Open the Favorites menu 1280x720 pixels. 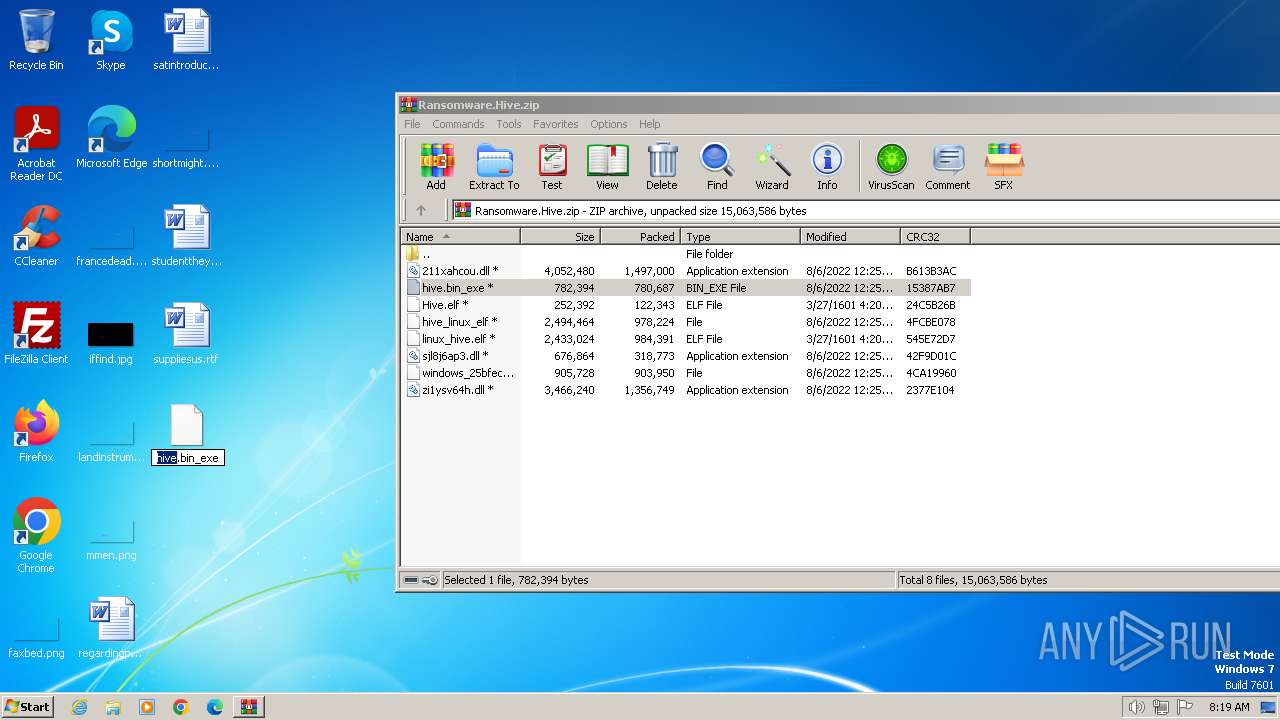point(555,124)
